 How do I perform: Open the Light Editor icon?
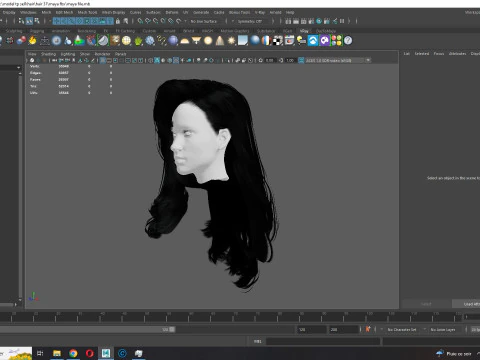(x=335, y=21)
